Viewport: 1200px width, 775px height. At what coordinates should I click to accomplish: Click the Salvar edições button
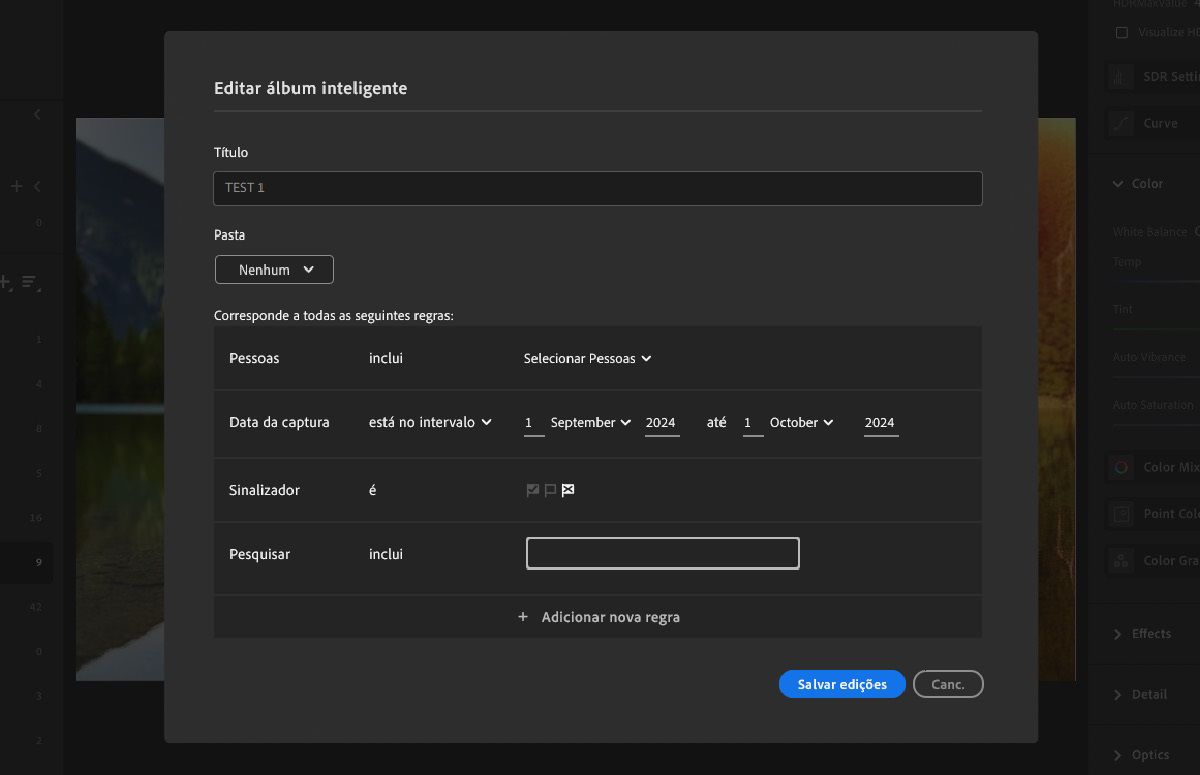coord(842,684)
